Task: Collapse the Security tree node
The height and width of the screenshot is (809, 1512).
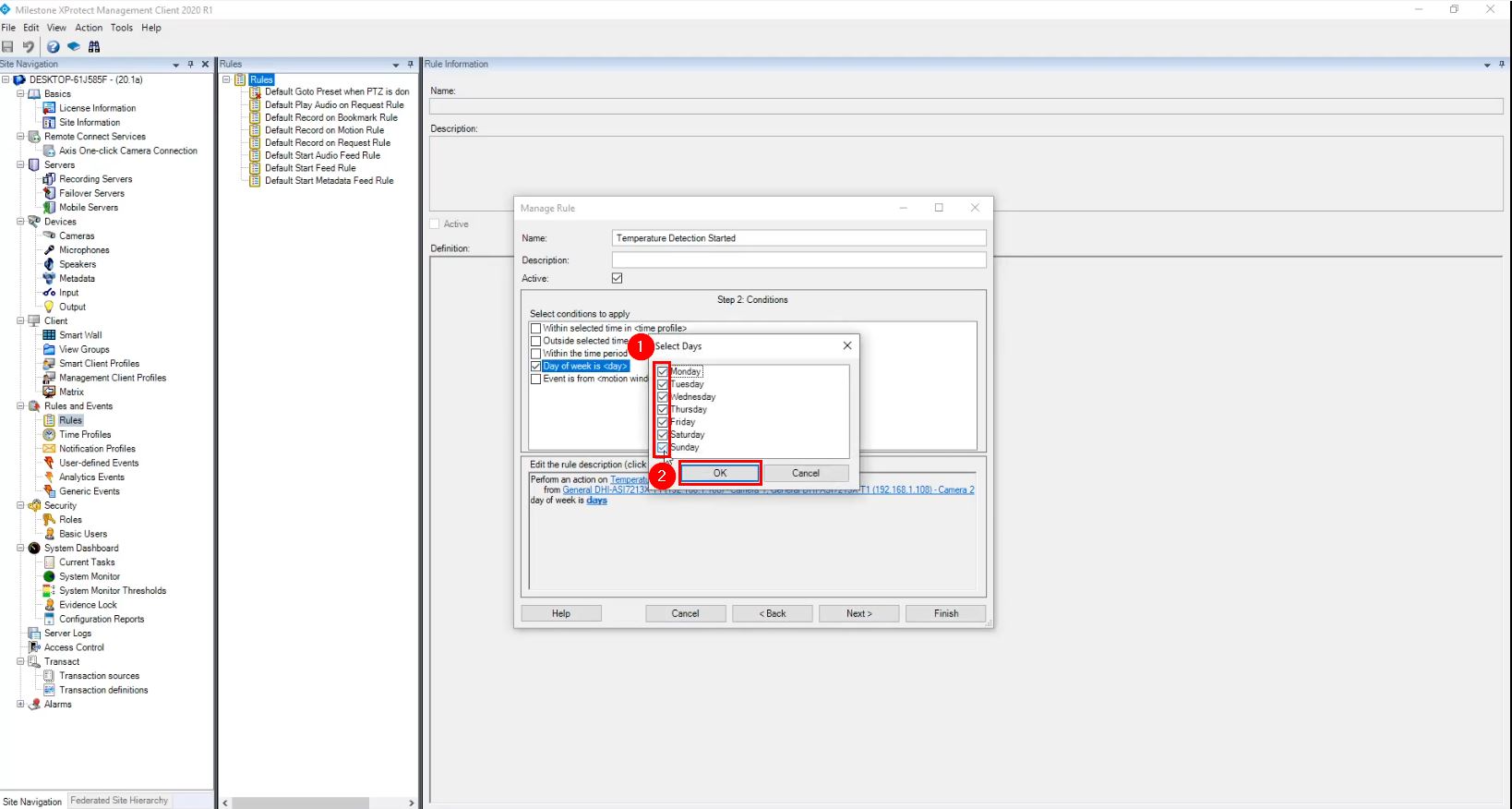Action: tap(20, 506)
